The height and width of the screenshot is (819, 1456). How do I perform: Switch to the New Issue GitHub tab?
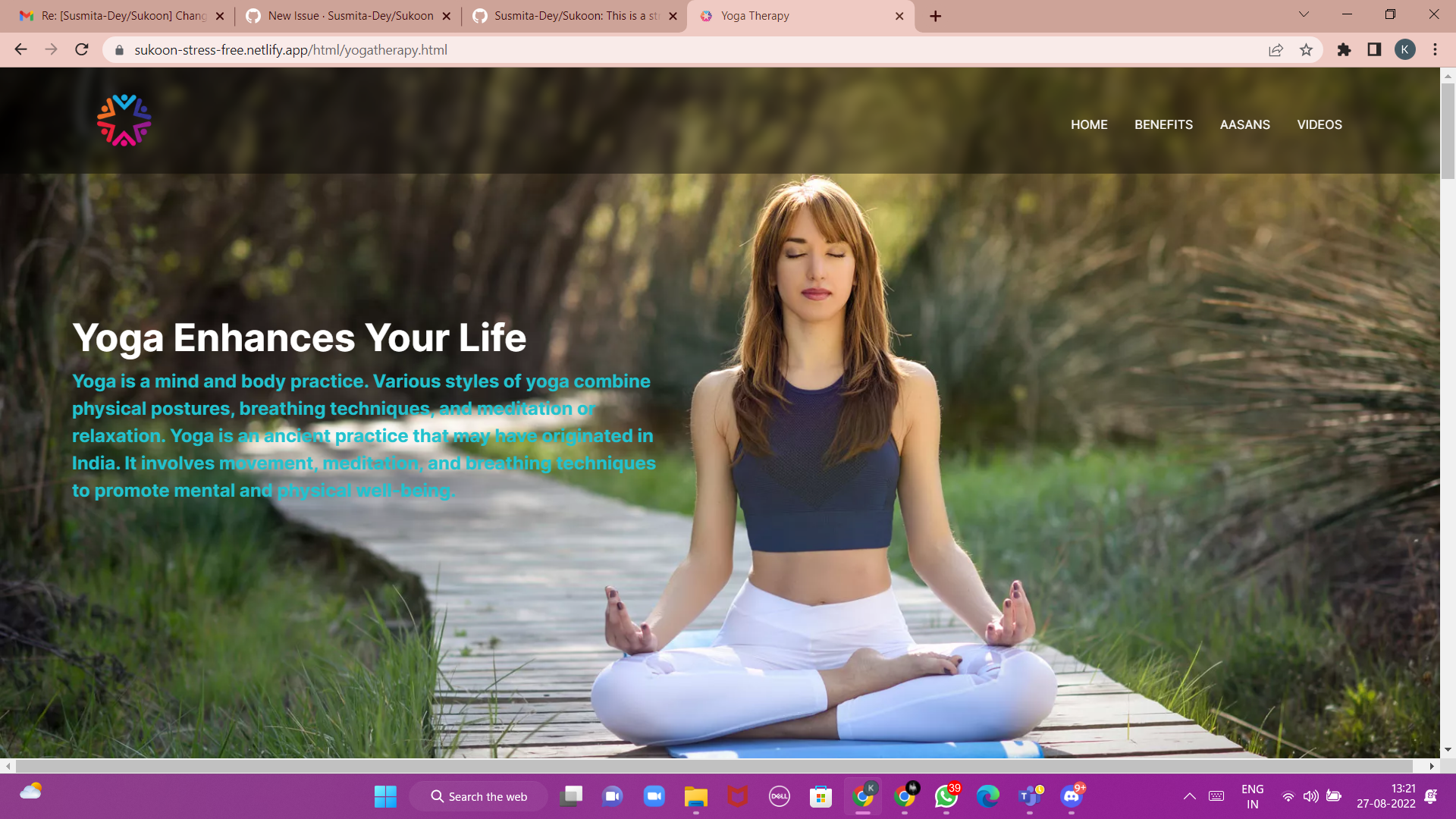345,15
